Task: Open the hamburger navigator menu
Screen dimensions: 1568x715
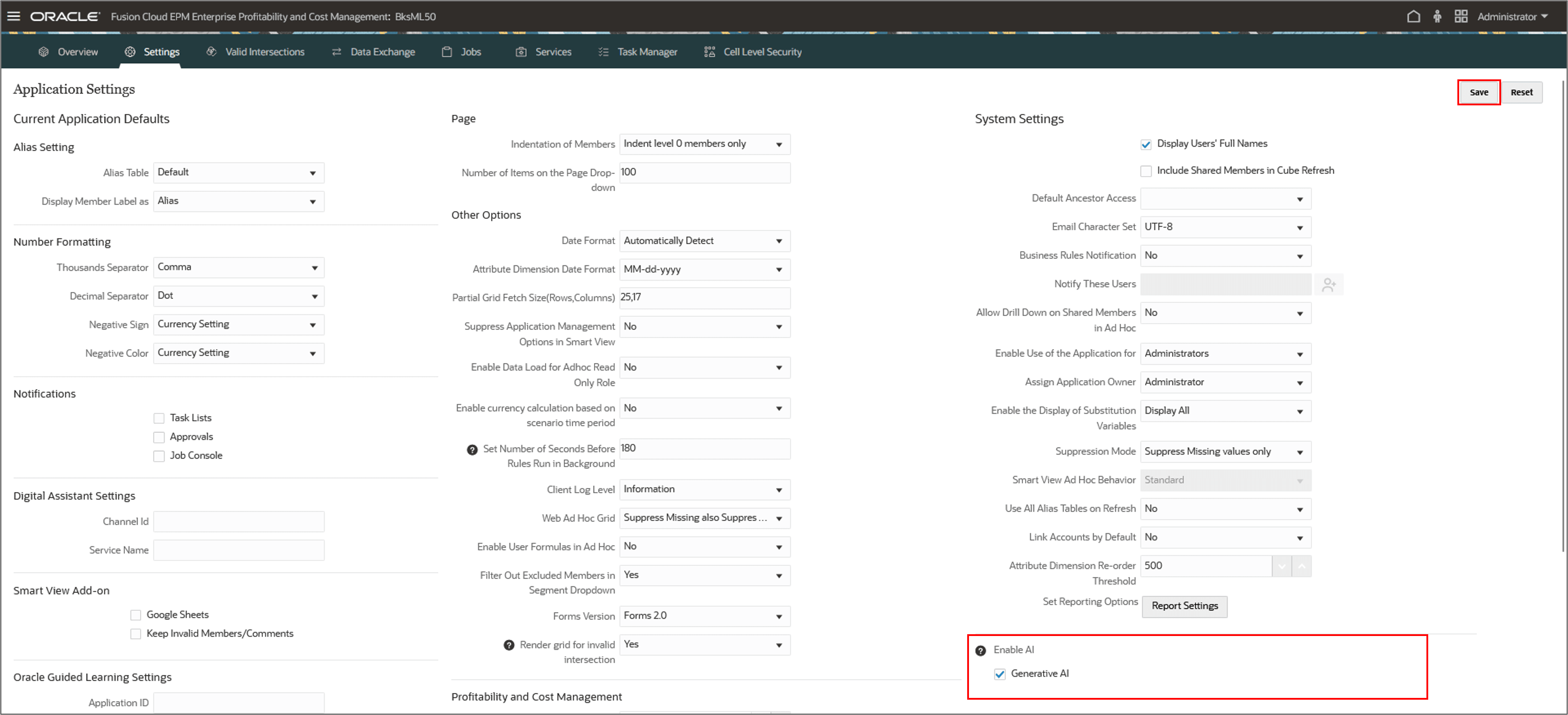Action: 14,16
